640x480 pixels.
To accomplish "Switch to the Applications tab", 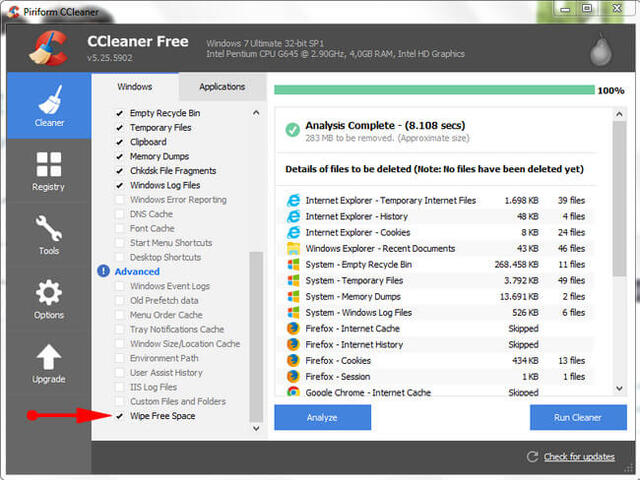I will (x=222, y=87).
